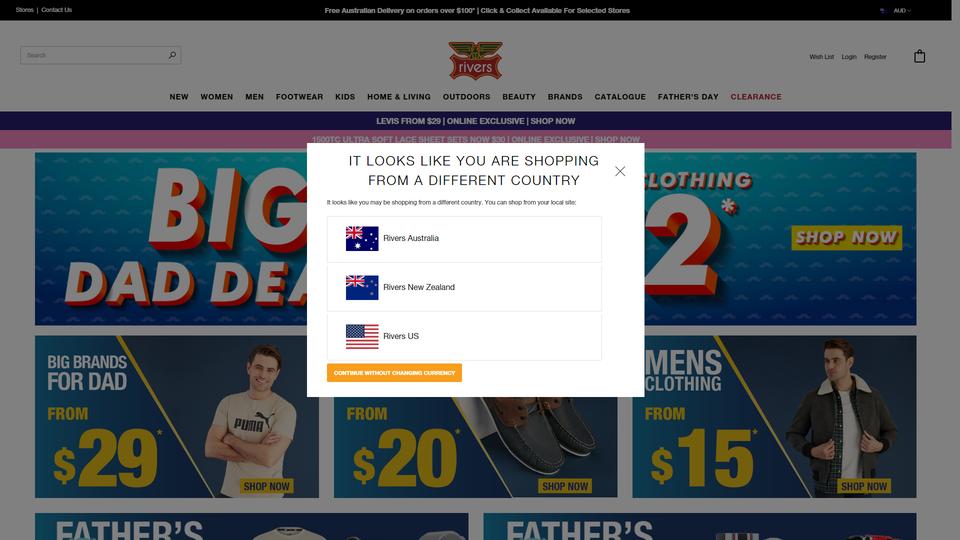This screenshot has height=540, width=960.
Task: Focus the Search input field
Action: pyautogui.click(x=95, y=55)
